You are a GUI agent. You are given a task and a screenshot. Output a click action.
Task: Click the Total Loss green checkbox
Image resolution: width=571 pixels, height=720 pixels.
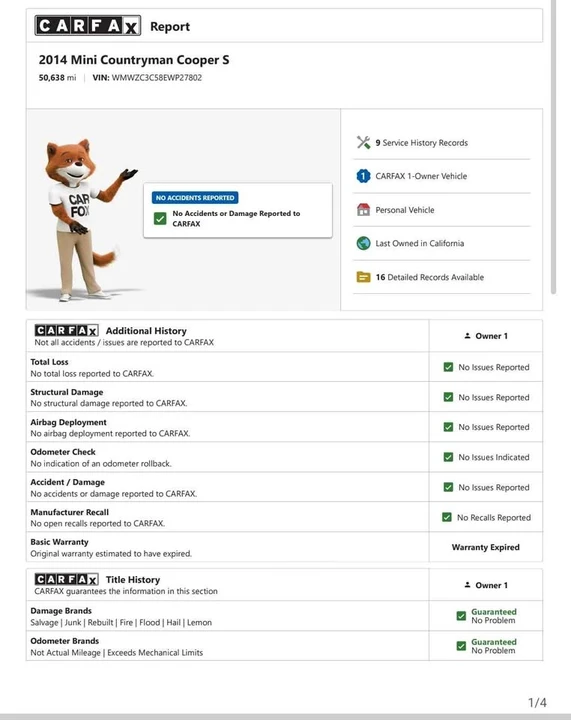tap(448, 367)
